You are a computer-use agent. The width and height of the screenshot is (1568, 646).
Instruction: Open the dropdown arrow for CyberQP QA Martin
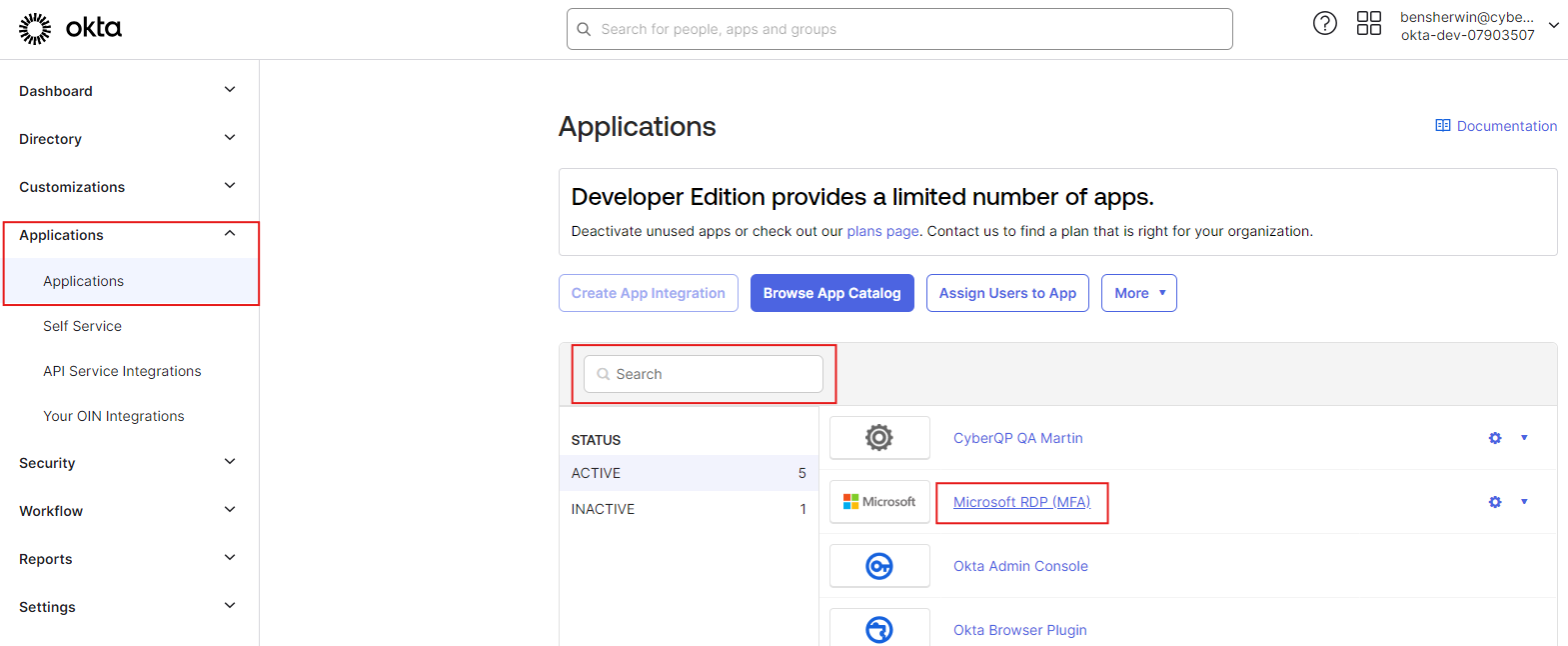click(x=1524, y=438)
